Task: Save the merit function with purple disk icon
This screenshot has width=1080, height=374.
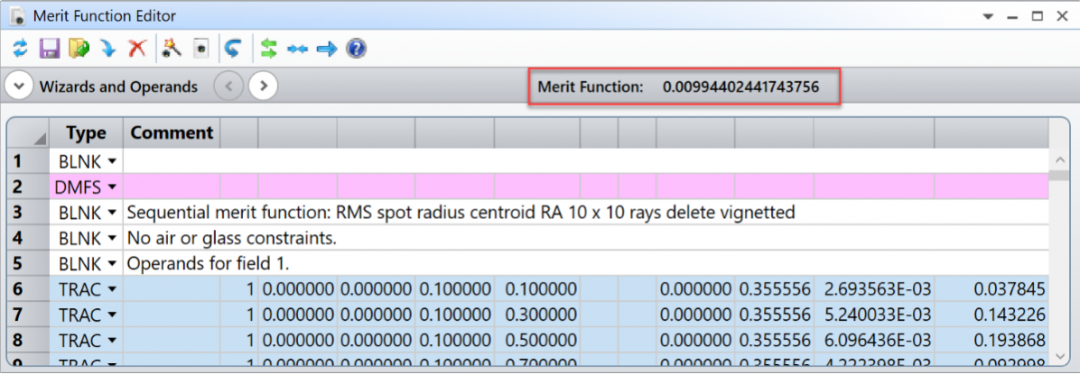Action: pyautogui.click(x=50, y=49)
